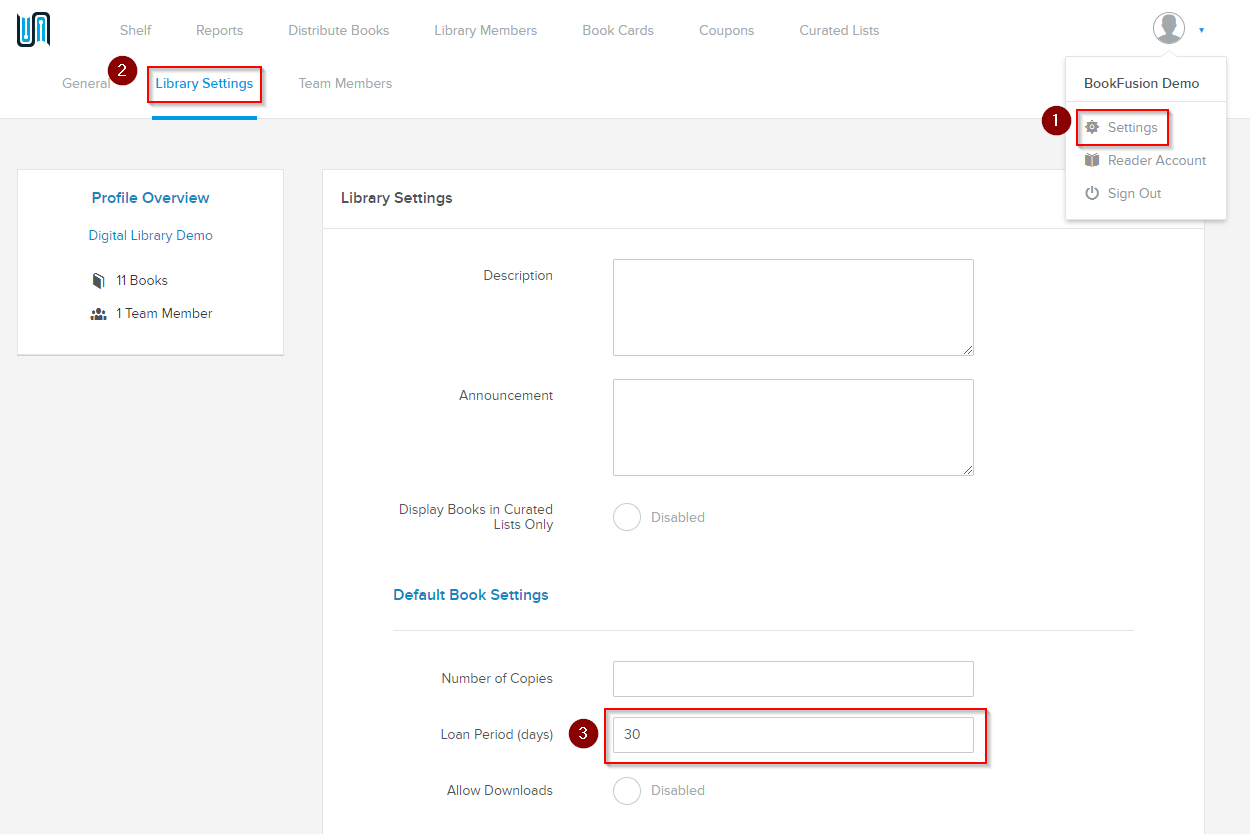The height and width of the screenshot is (834, 1250).
Task: Click the Default Book Settings heading
Action: coord(471,594)
